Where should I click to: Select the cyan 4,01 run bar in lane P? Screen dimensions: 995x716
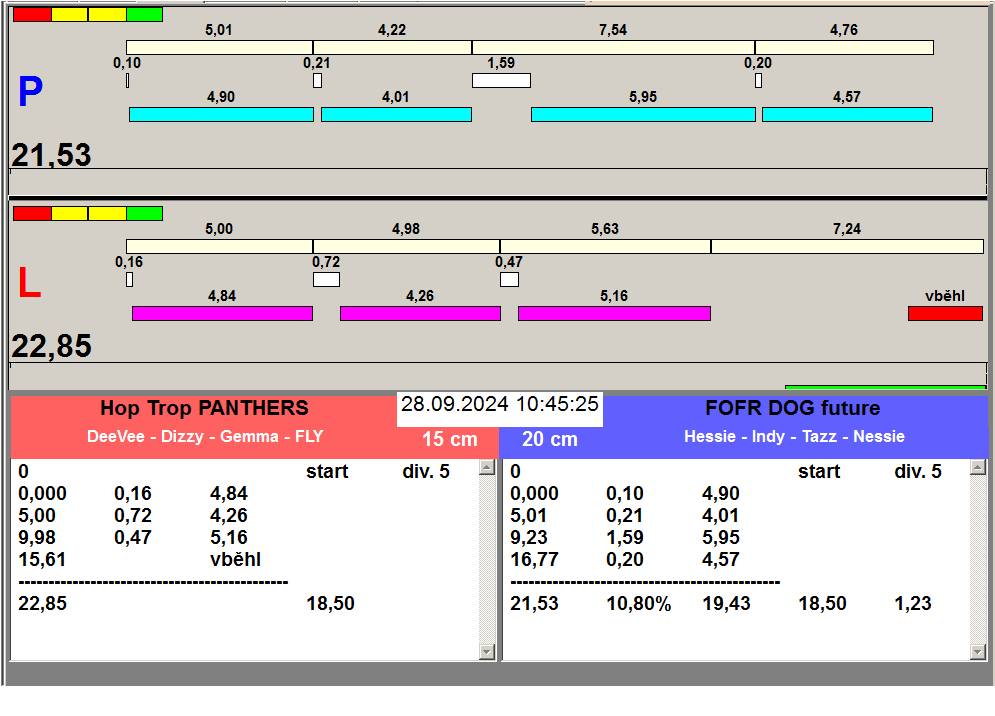[x=397, y=114]
